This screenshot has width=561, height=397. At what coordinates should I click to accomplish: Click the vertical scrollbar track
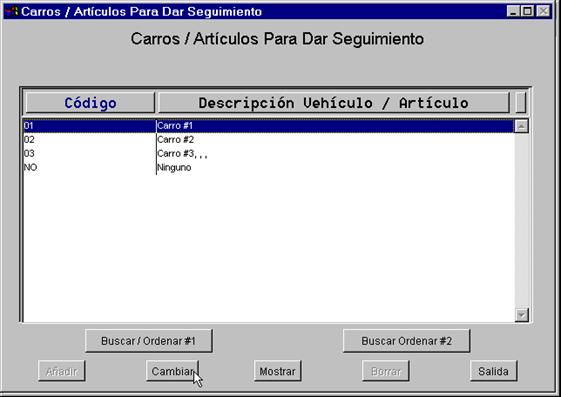point(522,221)
